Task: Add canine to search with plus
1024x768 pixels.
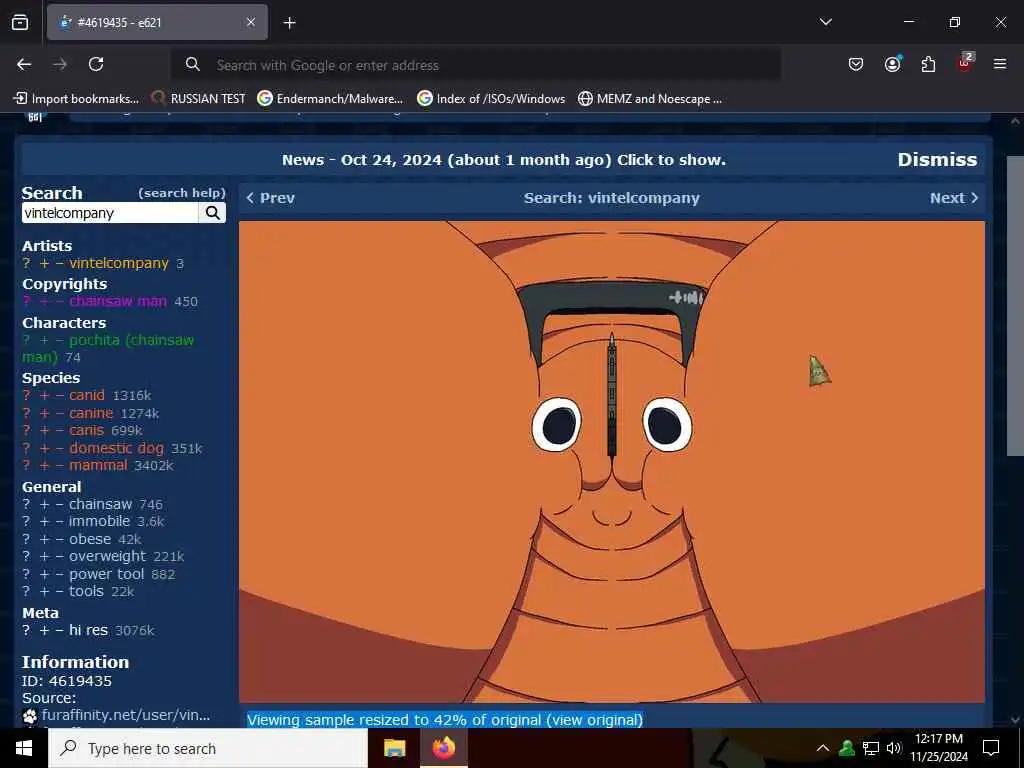Action: pos(44,413)
